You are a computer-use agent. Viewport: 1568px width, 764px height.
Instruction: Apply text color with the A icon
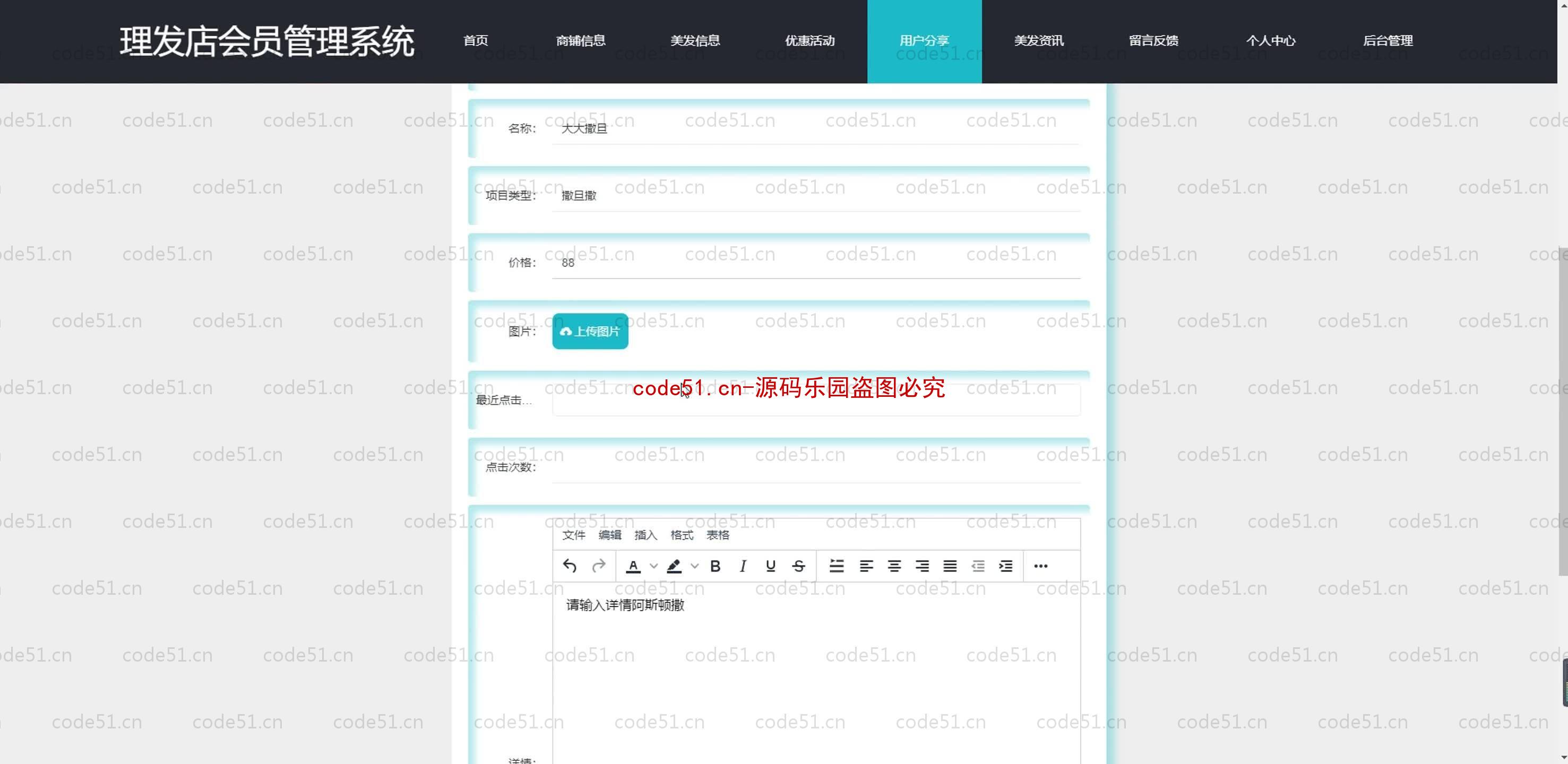[x=633, y=566]
